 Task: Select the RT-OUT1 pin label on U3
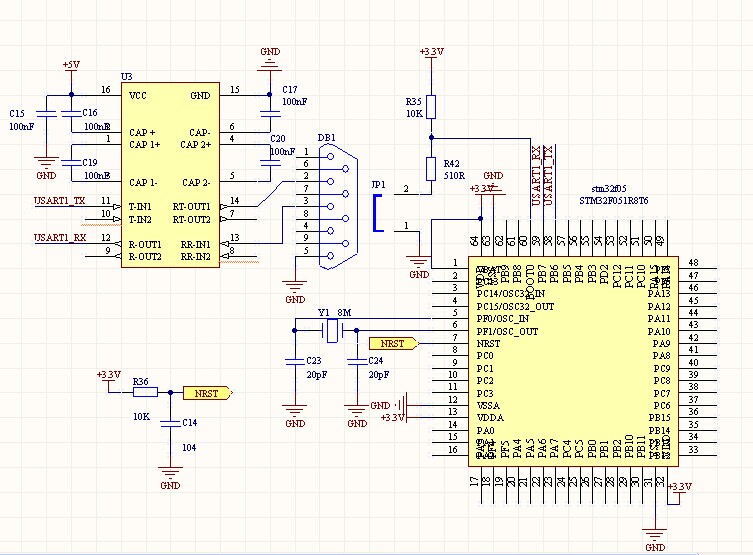pos(192,206)
